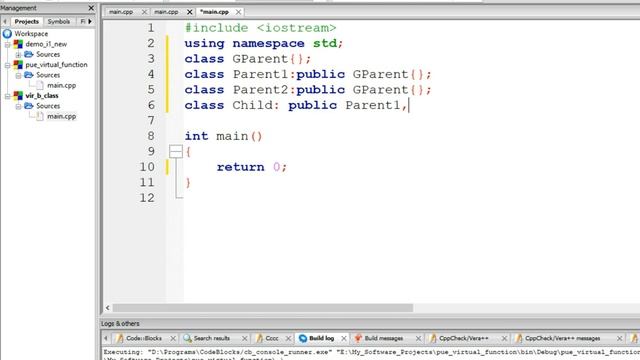Screen dimensions: 640x360
Task: Select the vir_b_class project label
Action: 42,96
